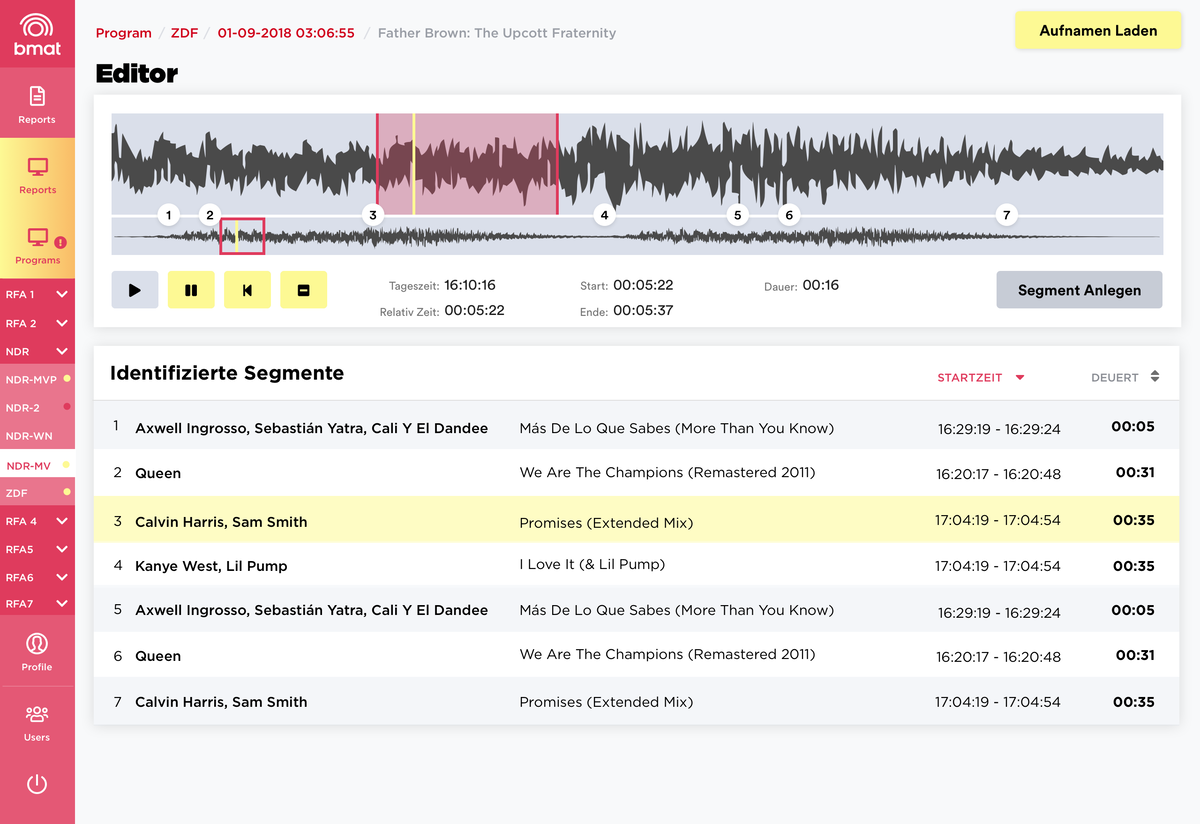Toggle the yellow status dot on NDR-MVP
Image resolution: width=1200 pixels, height=824 pixels.
67,379
